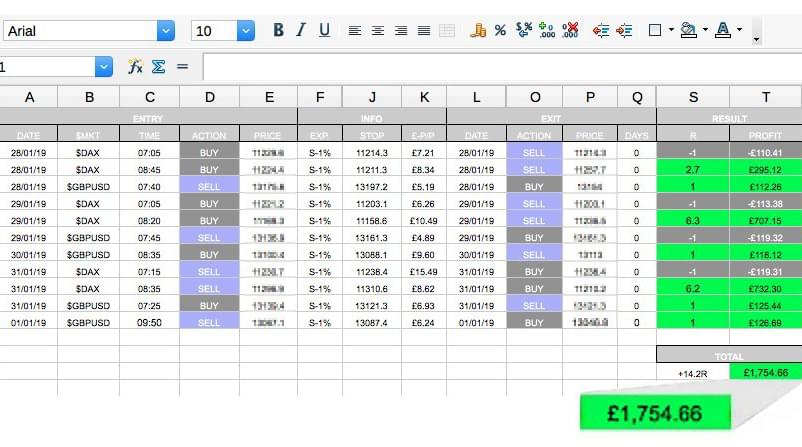
Task: Delete a decimal place
Action: point(570,31)
